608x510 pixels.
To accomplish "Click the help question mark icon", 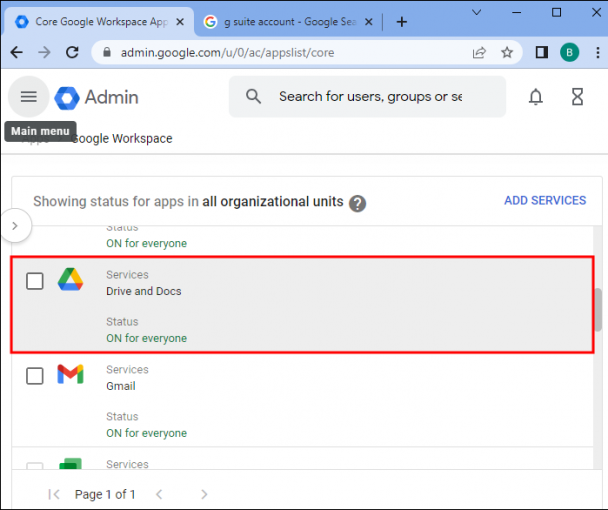I will (x=357, y=203).
